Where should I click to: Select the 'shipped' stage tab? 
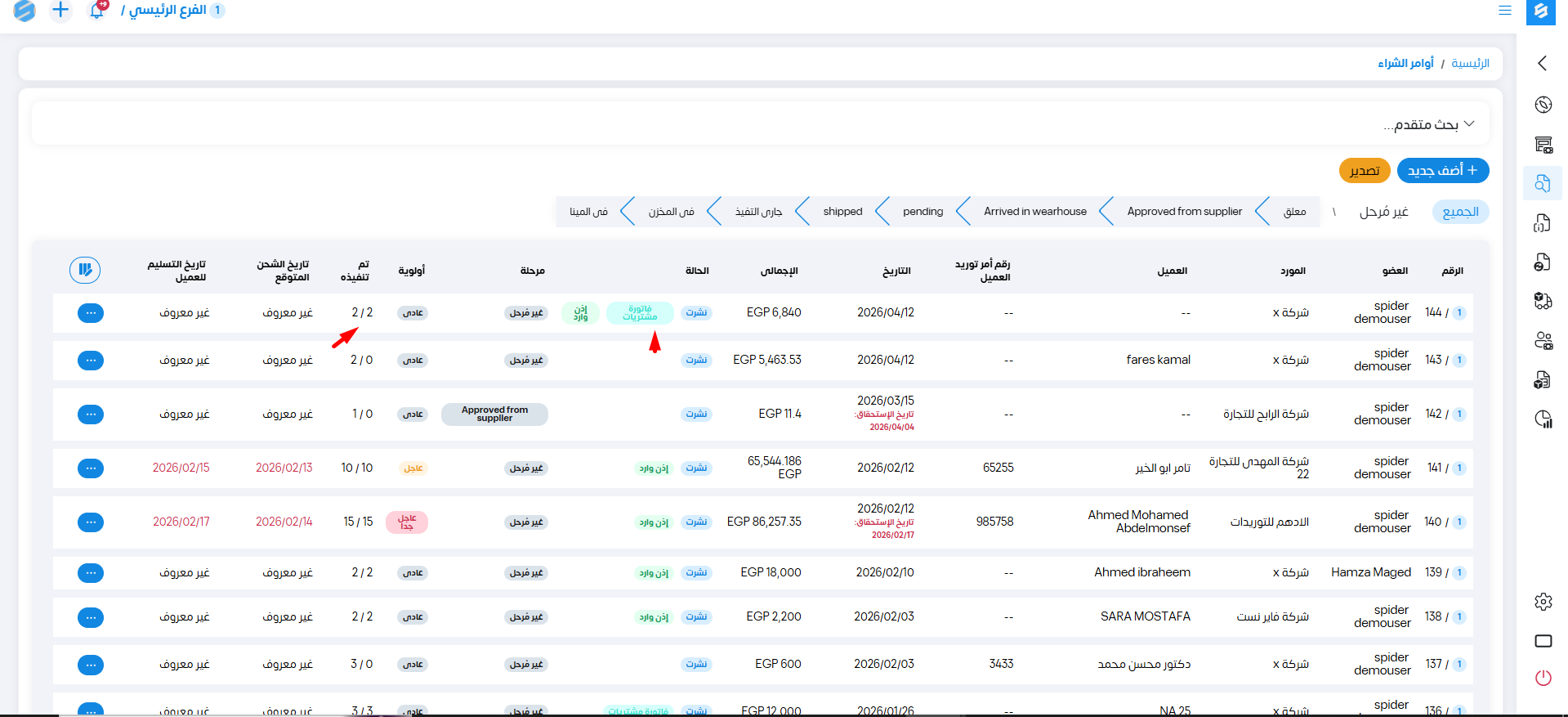[x=842, y=212]
